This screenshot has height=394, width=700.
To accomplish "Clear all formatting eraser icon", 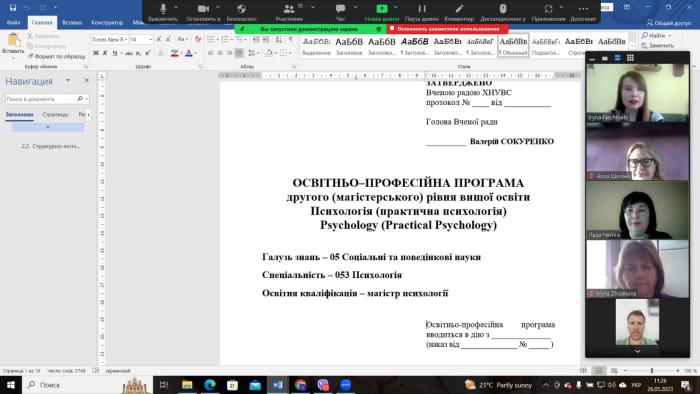I will pyautogui.click(x=198, y=40).
